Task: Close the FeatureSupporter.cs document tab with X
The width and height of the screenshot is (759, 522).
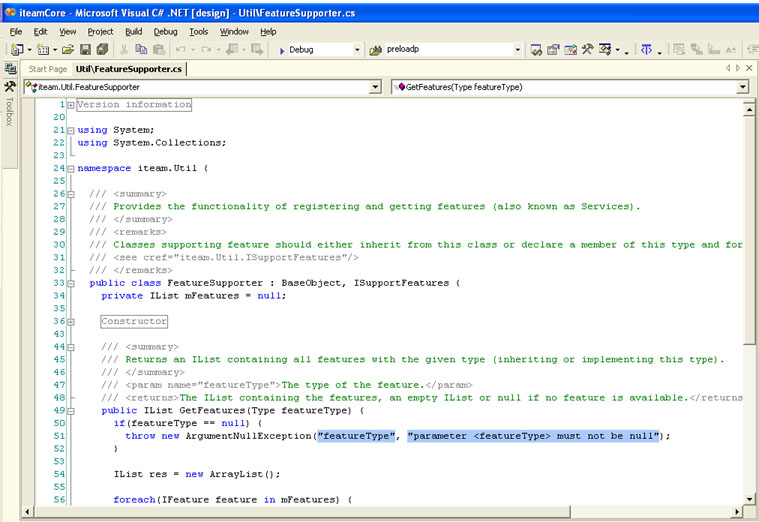Action: coord(749,68)
